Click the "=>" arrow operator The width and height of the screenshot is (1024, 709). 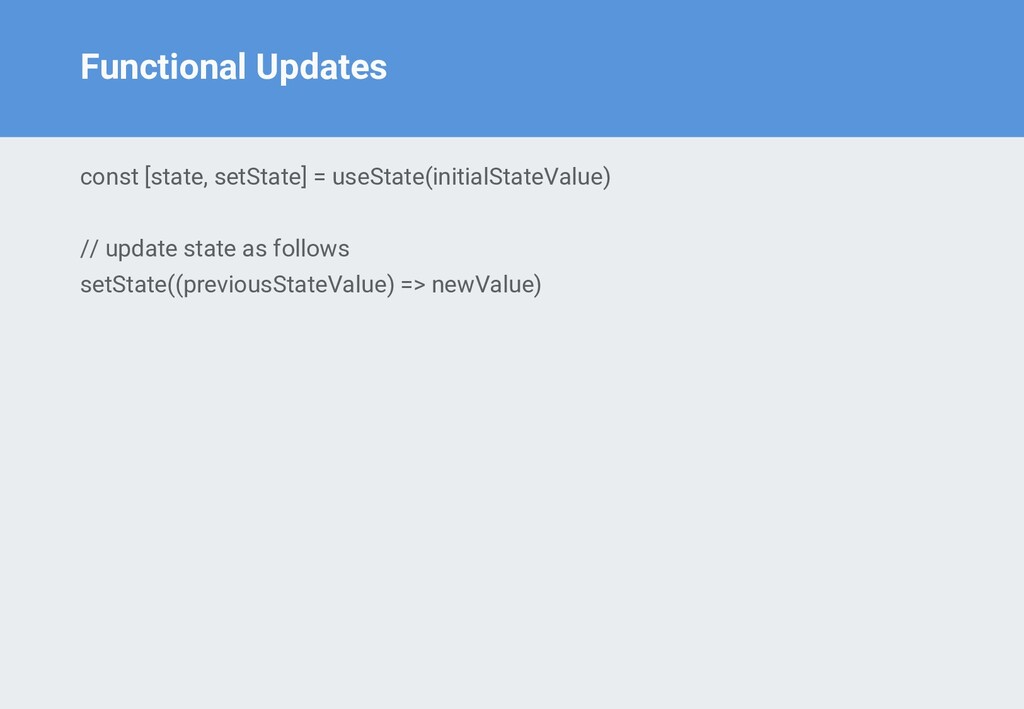(413, 286)
